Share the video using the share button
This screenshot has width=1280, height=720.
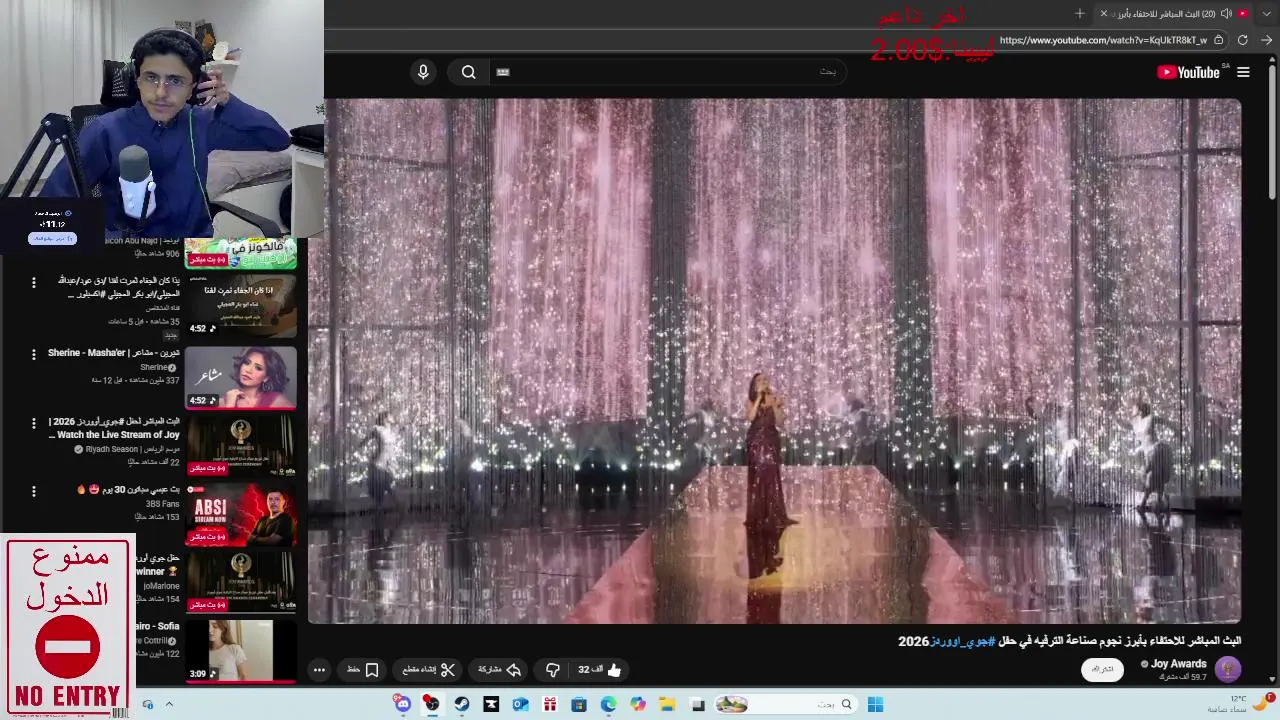(x=500, y=670)
